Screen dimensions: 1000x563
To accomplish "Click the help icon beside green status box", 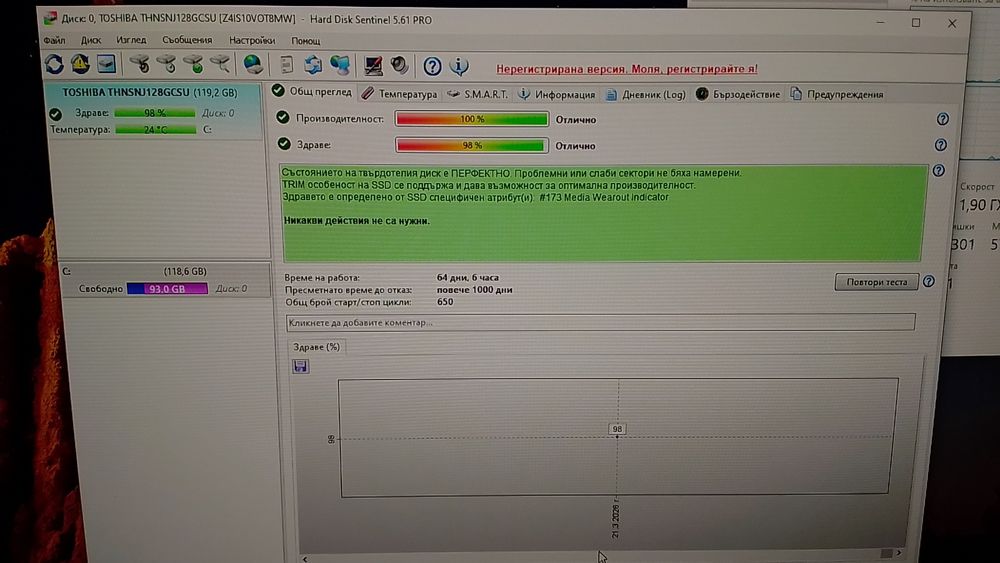I will tap(939, 171).
